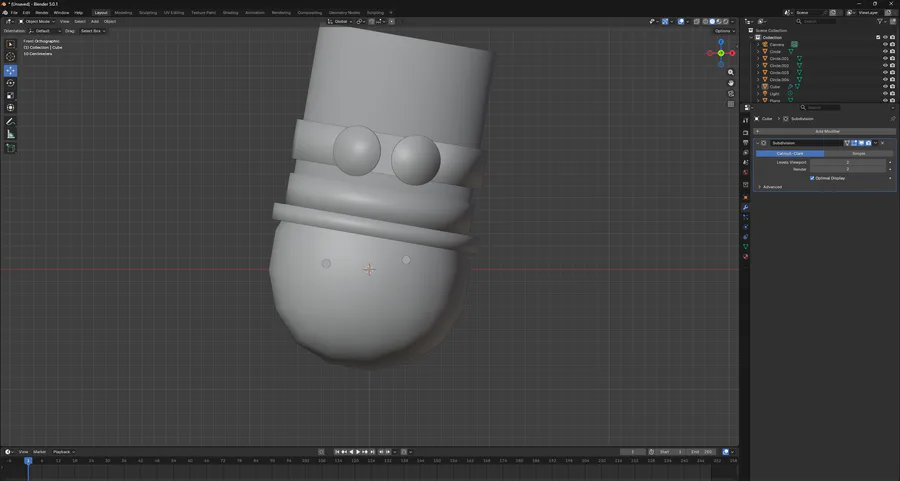This screenshot has height=481, width=900.
Task: Open the Drag Select Box dropdown
Action: click(93, 30)
